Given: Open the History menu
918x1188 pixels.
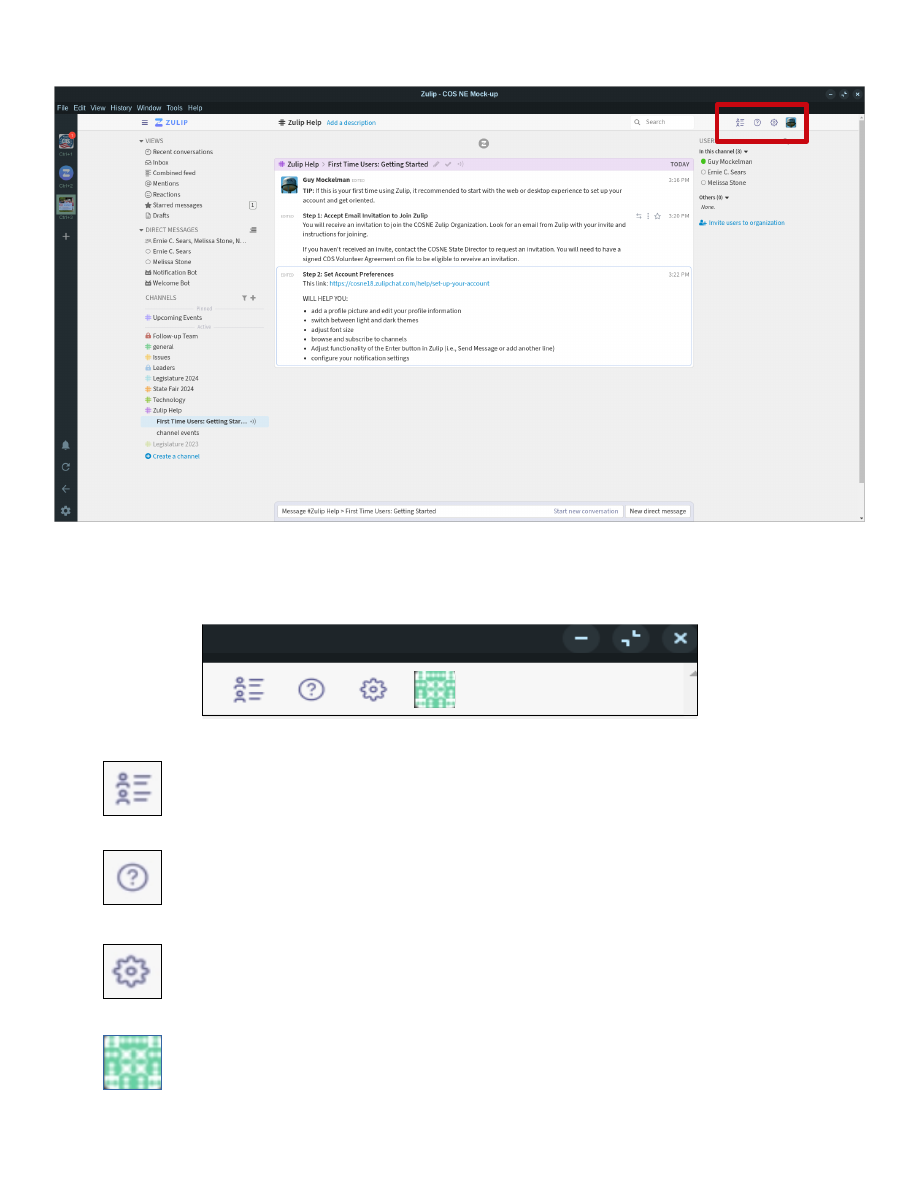Looking at the screenshot, I should (121, 107).
